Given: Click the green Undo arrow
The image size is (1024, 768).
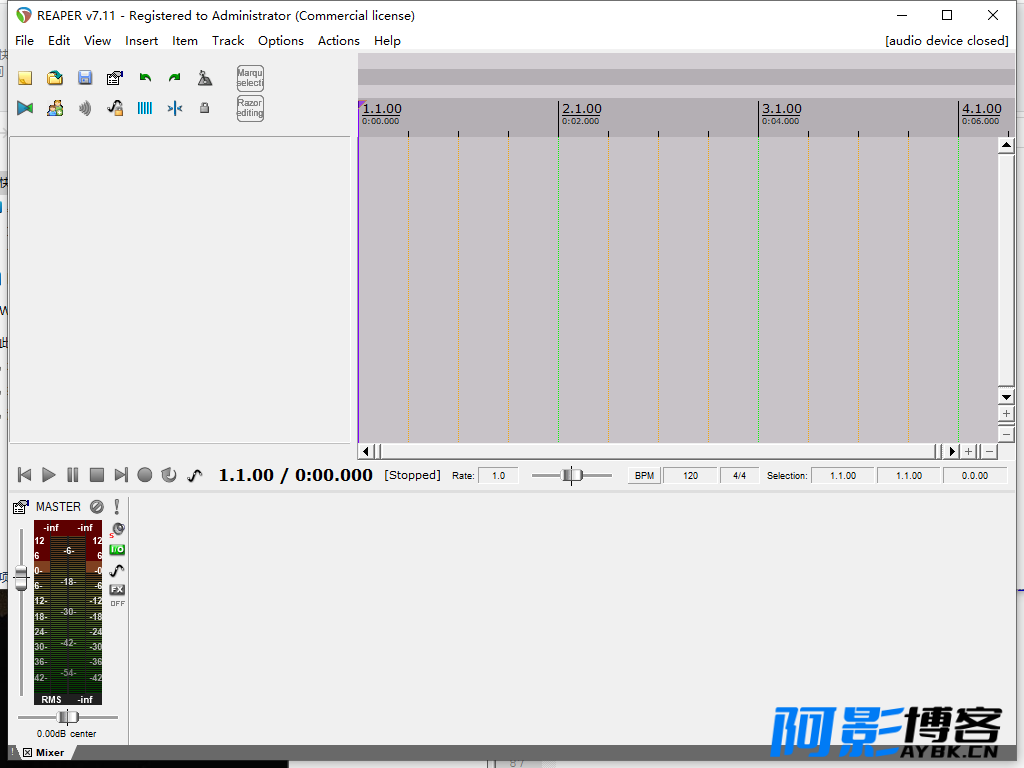Looking at the screenshot, I should pyautogui.click(x=145, y=78).
